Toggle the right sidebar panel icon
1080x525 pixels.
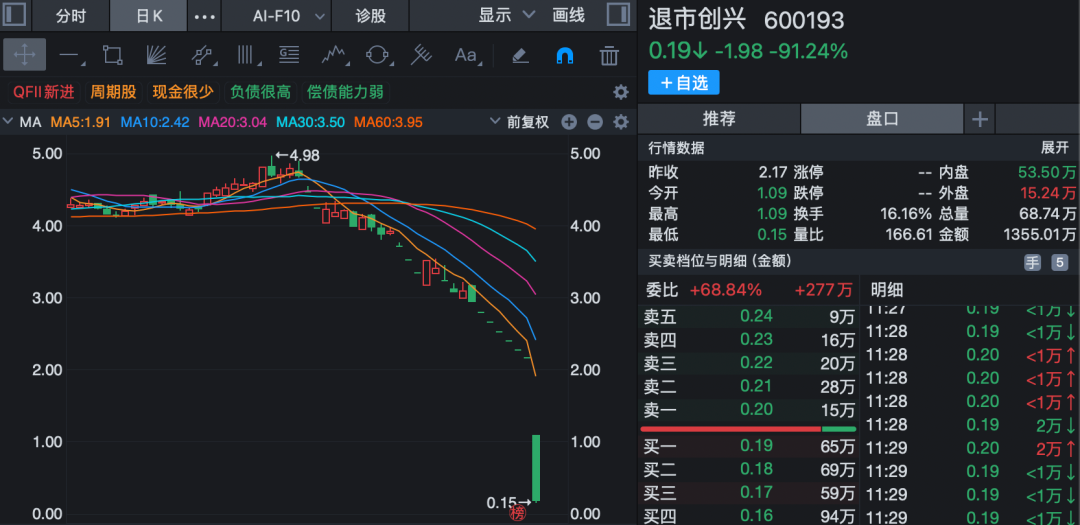618,15
